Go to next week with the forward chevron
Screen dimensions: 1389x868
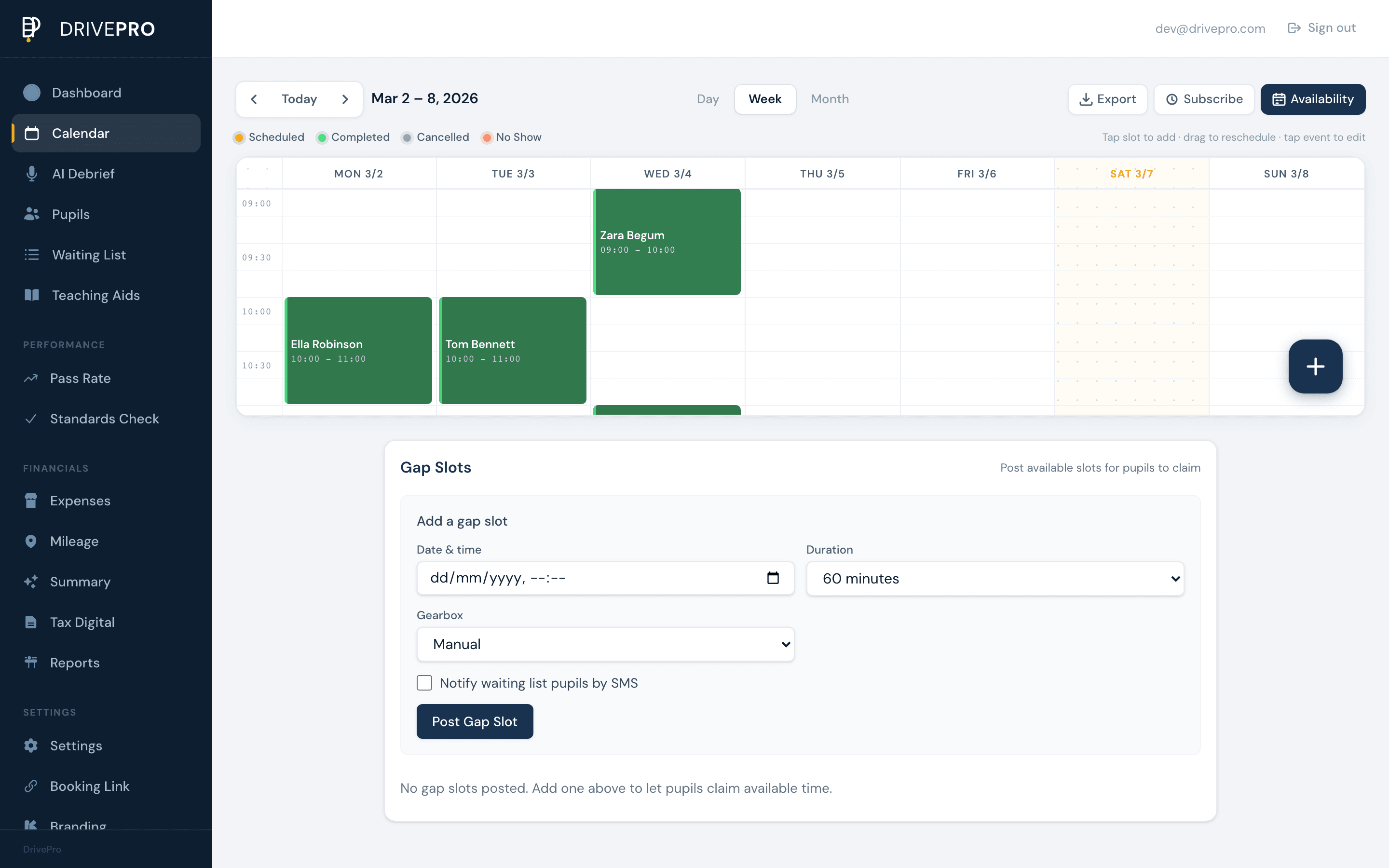coord(345,99)
